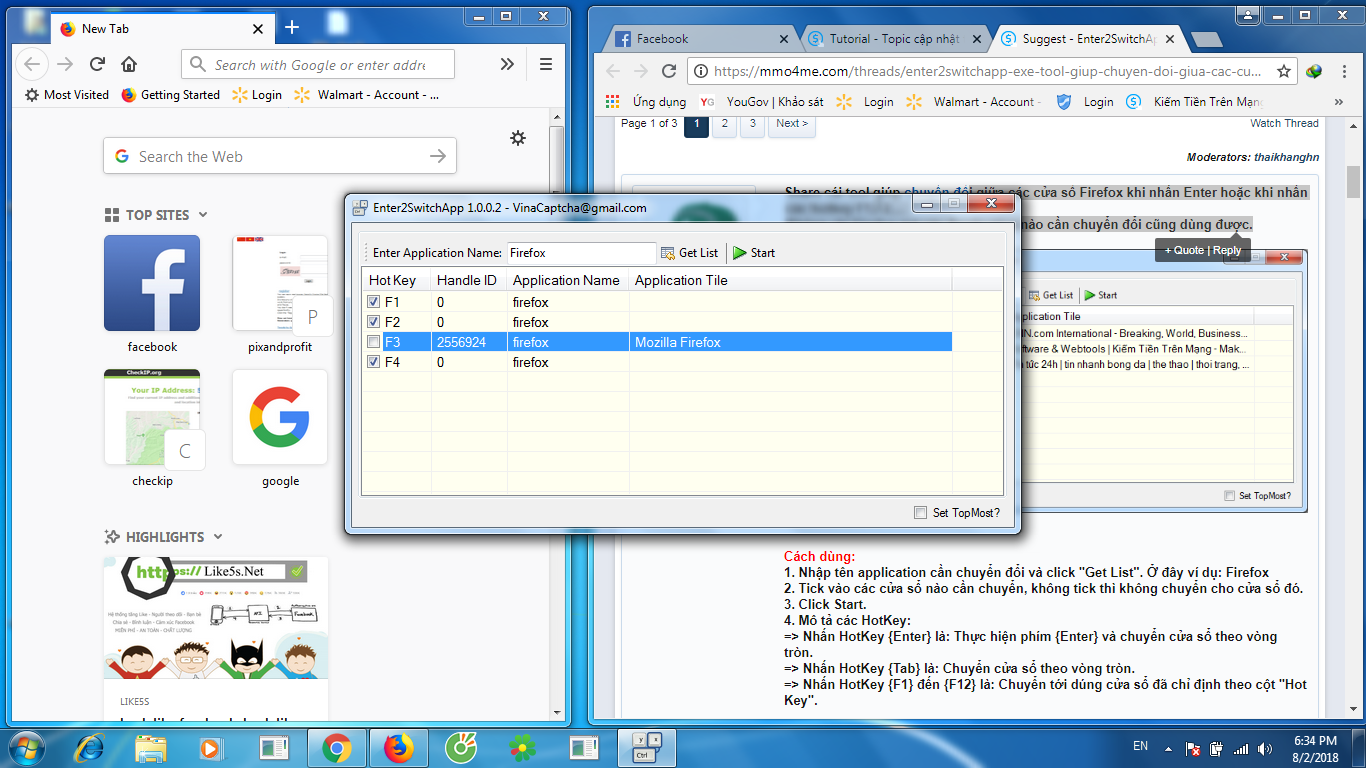Switch to the Tutorial tab in Chrome
Viewport: 1366px width, 768px height.
click(894, 39)
